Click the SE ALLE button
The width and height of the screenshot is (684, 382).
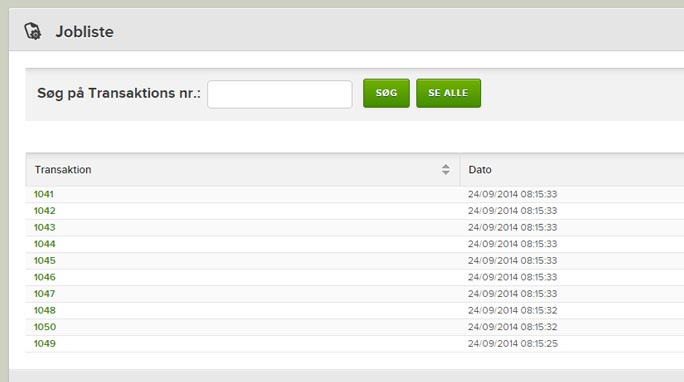coord(448,93)
